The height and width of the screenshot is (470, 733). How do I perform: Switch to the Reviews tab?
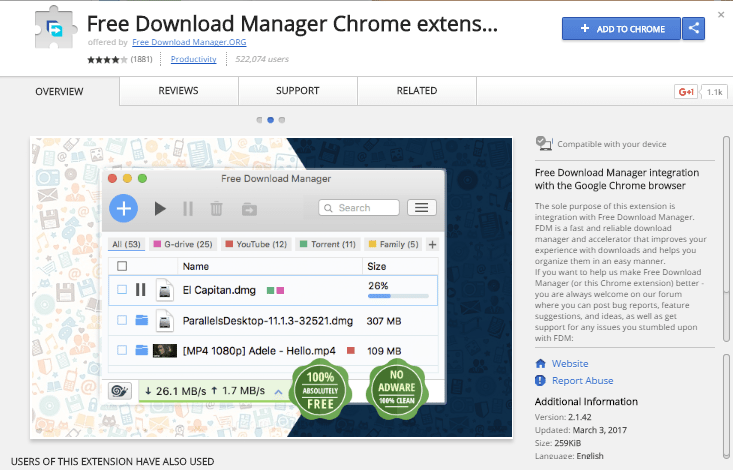179,91
